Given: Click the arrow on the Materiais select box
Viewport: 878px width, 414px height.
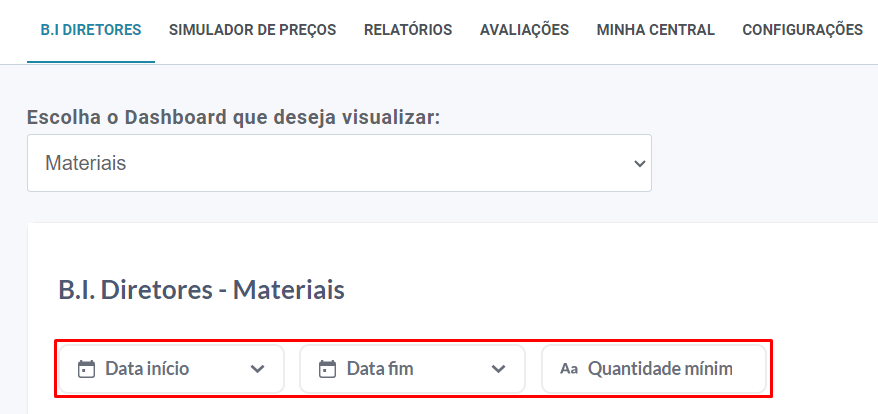Looking at the screenshot, I should click(640, 163).
